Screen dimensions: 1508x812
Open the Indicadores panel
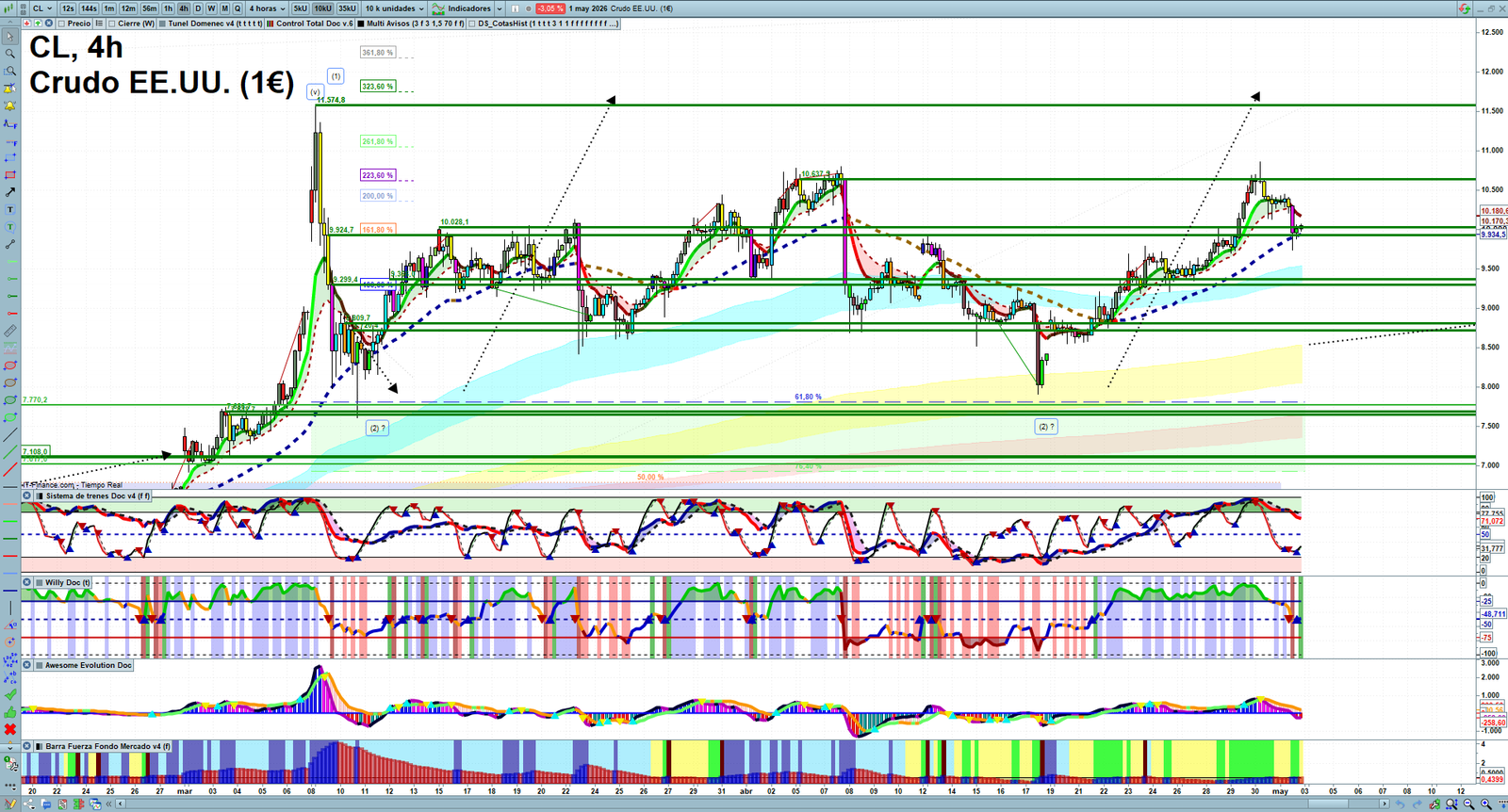tap(461, 8)
